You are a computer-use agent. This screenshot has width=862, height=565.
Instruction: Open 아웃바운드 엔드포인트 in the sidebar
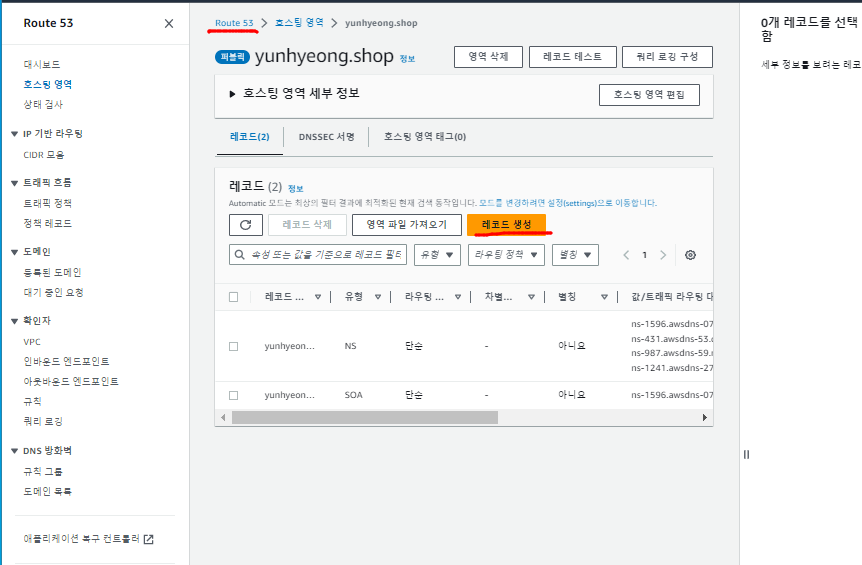[x=71, y=381]
